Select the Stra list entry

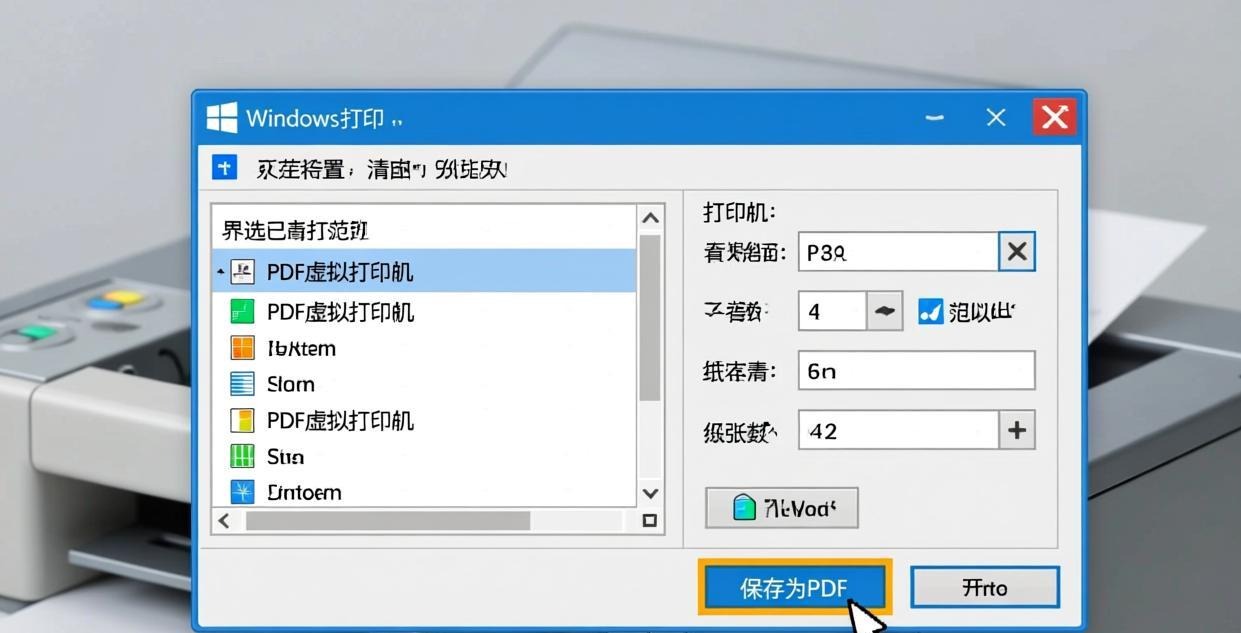click(x=424, y=456)
